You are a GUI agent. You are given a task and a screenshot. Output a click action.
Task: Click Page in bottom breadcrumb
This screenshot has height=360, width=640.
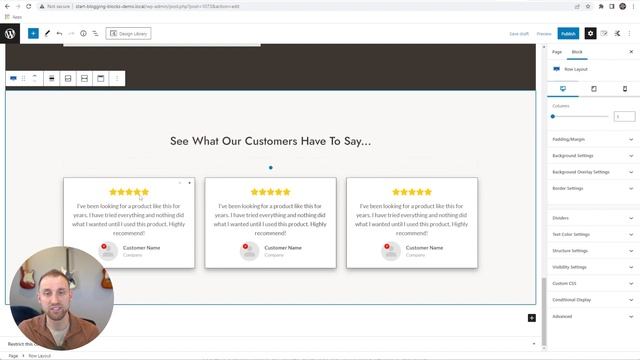(x=13, y=356)
